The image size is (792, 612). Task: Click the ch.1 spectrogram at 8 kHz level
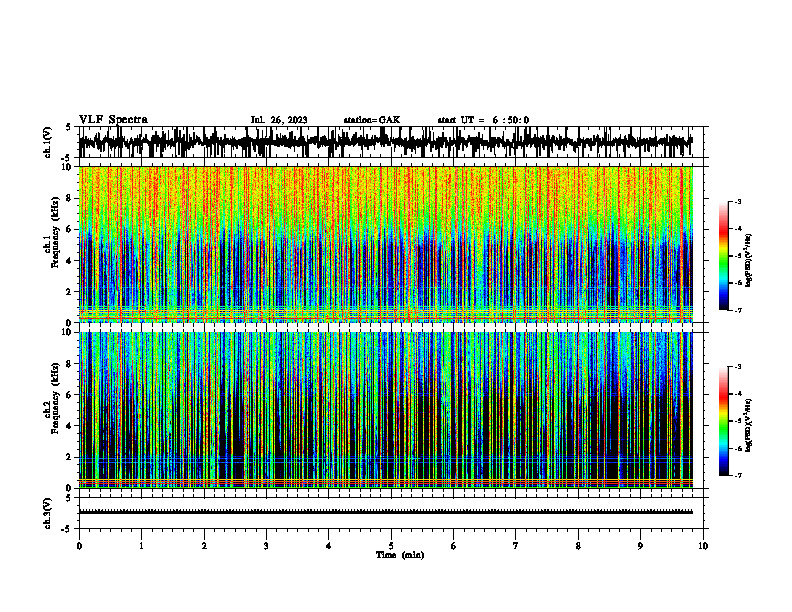[x=386, y=198]
